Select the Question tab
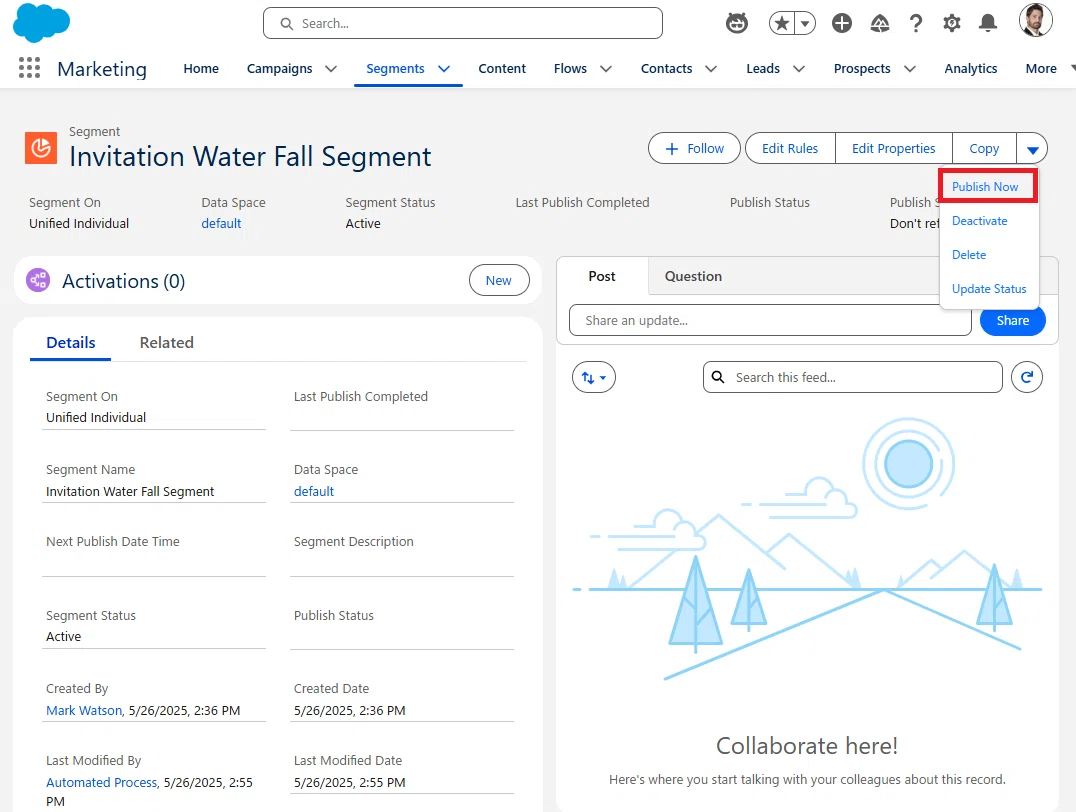This screenshot has width=1076, height=812. coord(693,276)
